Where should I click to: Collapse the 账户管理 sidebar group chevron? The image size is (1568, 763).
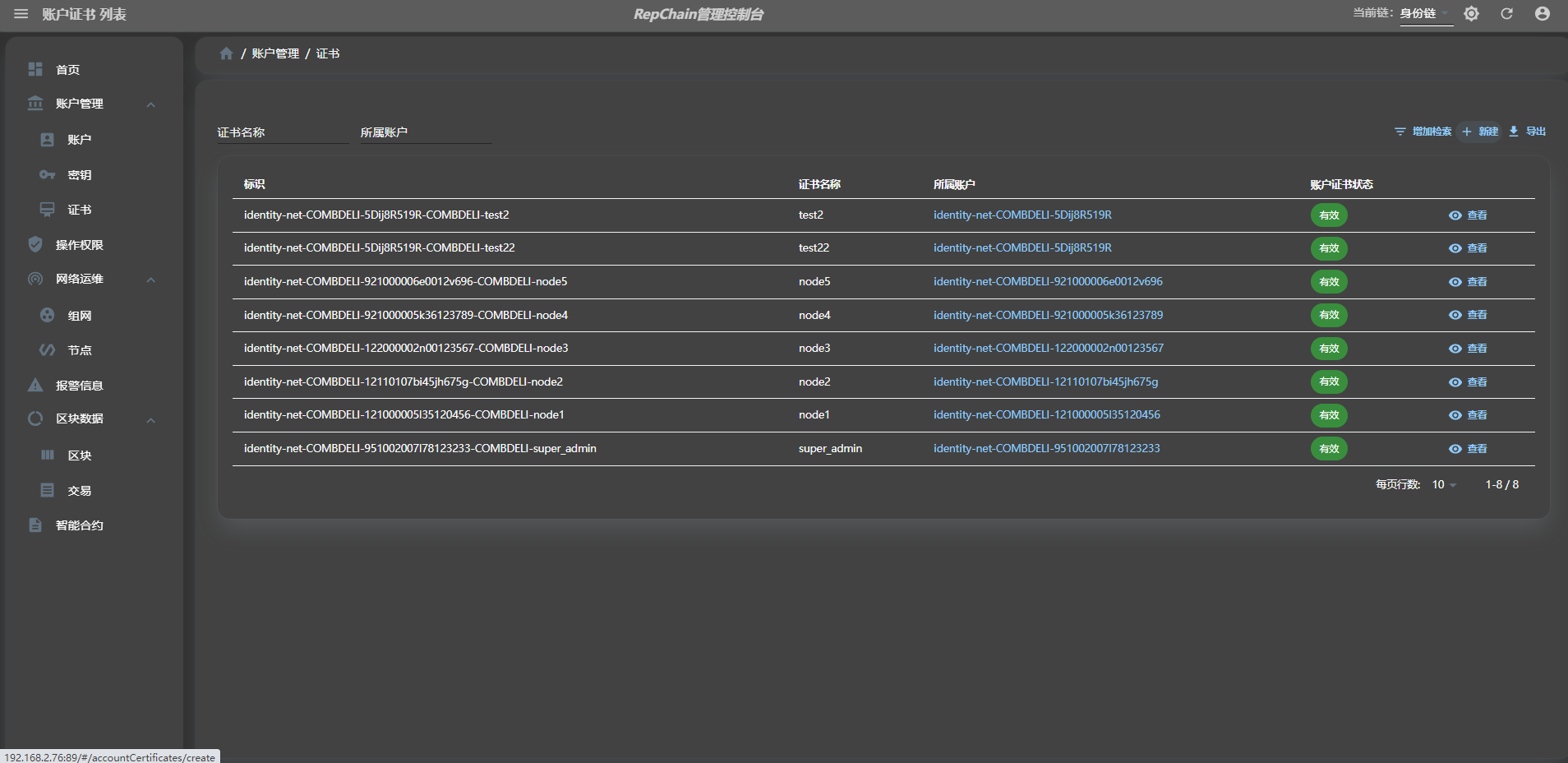pos(151,104)
